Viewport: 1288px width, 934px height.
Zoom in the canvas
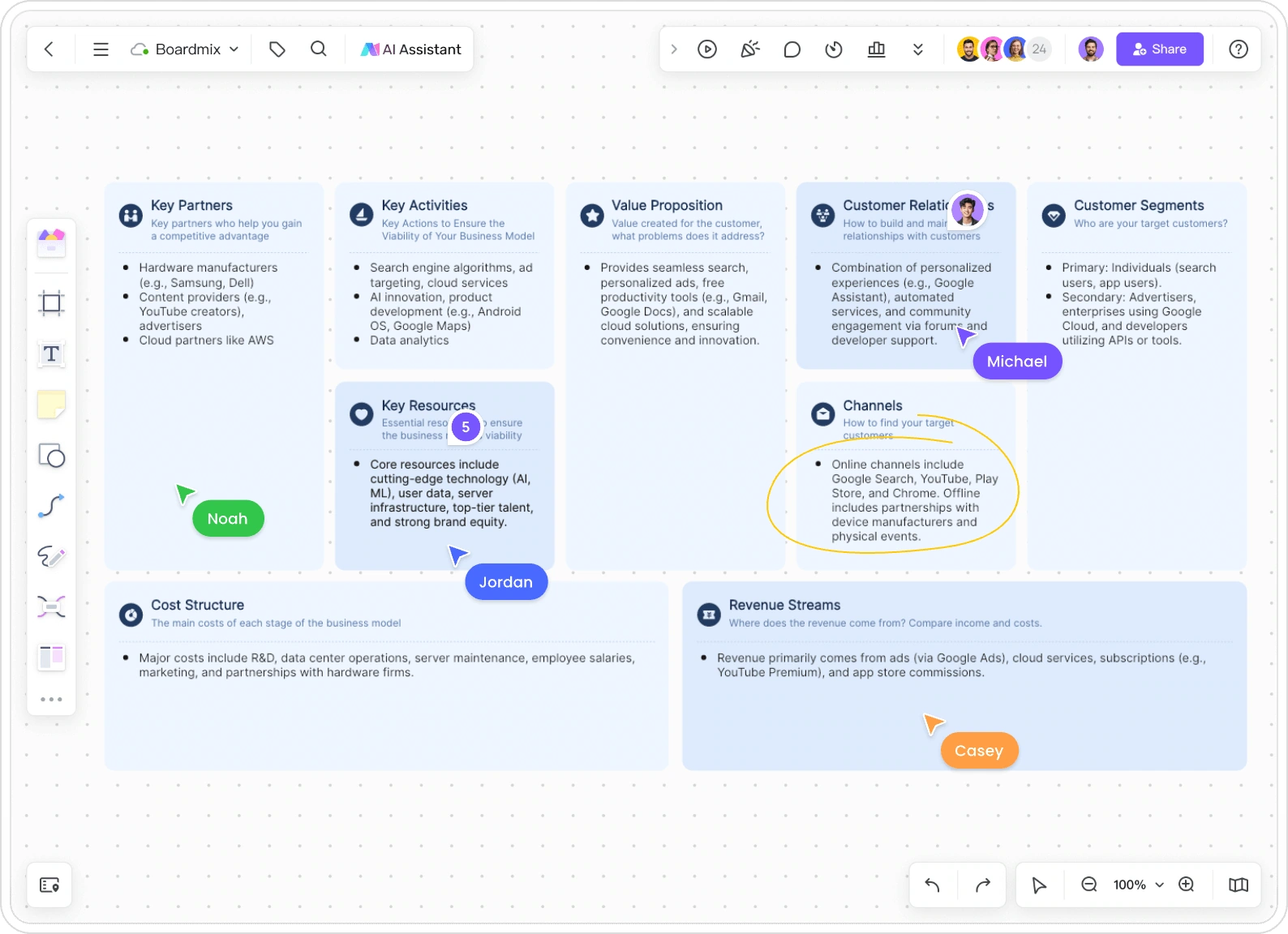(x=1187, y=885)
